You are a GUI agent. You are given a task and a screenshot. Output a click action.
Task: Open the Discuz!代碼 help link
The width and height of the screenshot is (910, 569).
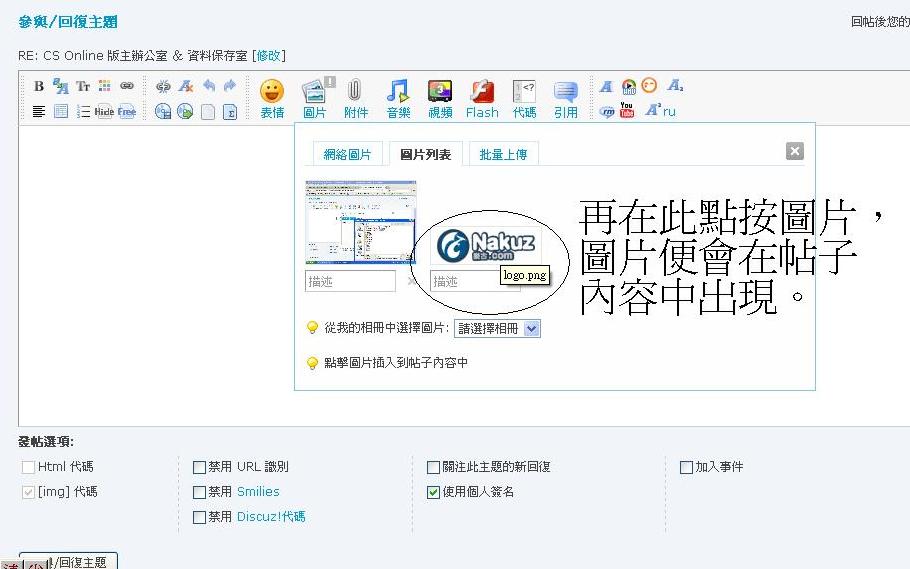point(271,516)
